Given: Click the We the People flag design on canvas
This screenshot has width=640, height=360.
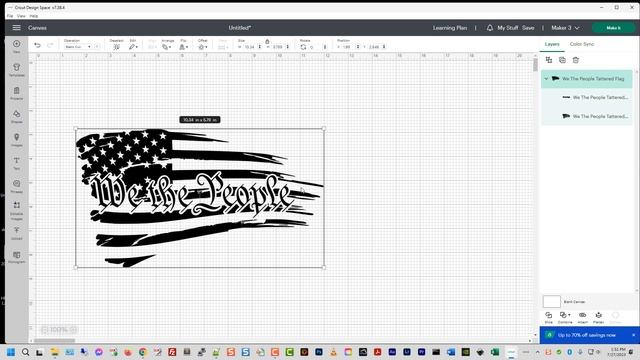Looking at the screenshot, I should coord(200,198).
